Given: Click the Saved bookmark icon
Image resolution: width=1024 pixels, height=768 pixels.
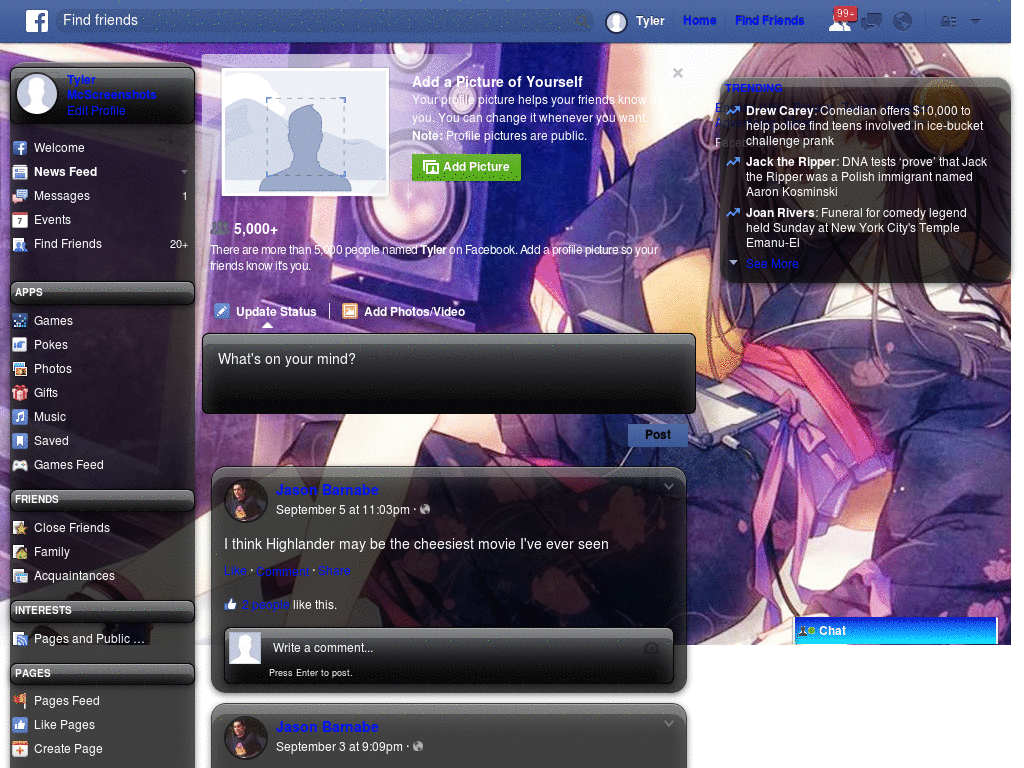Looking at the screenshot, I should point(20,441).
